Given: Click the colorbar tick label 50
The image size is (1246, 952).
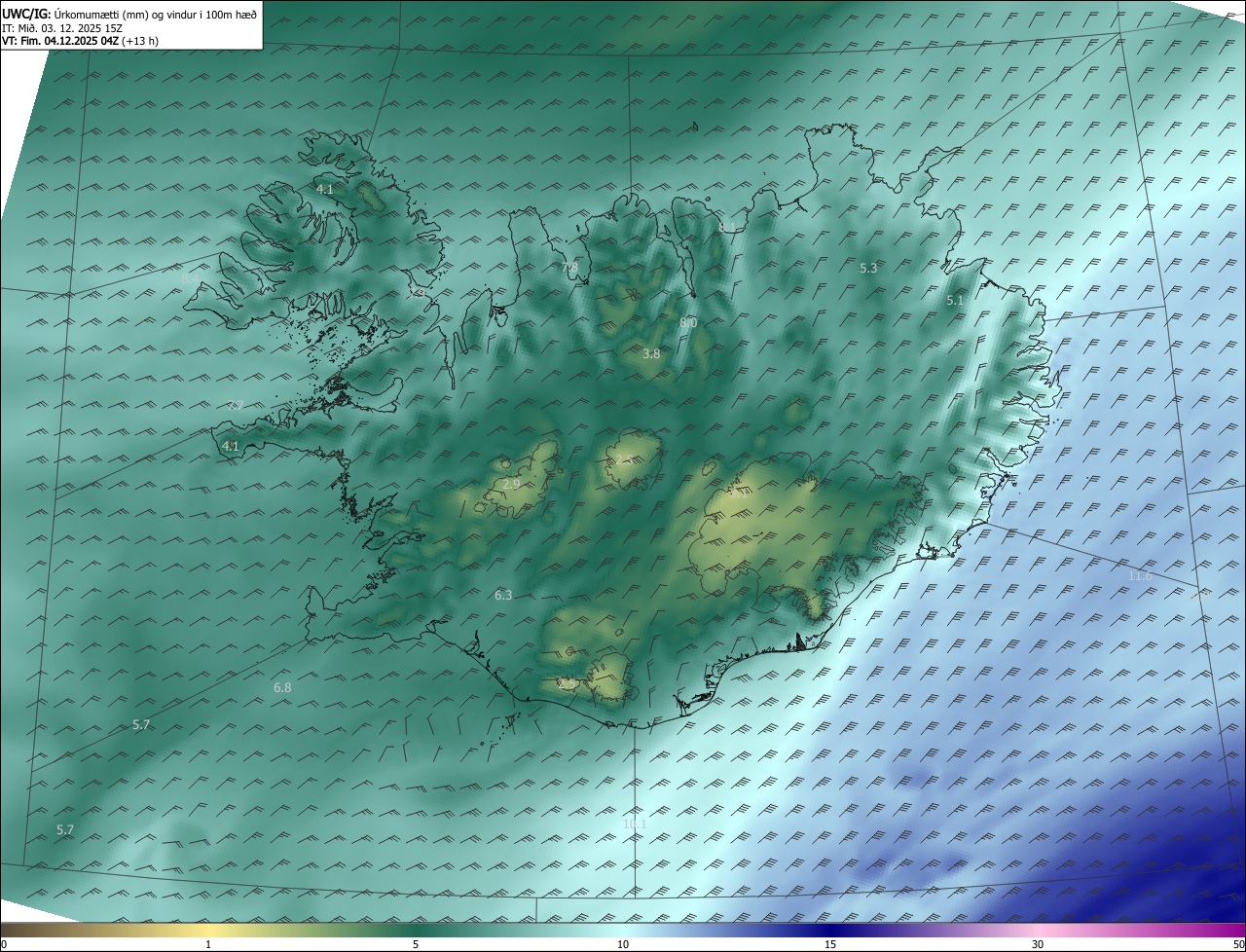Looking at the screenshot, I should (1238, 944).
